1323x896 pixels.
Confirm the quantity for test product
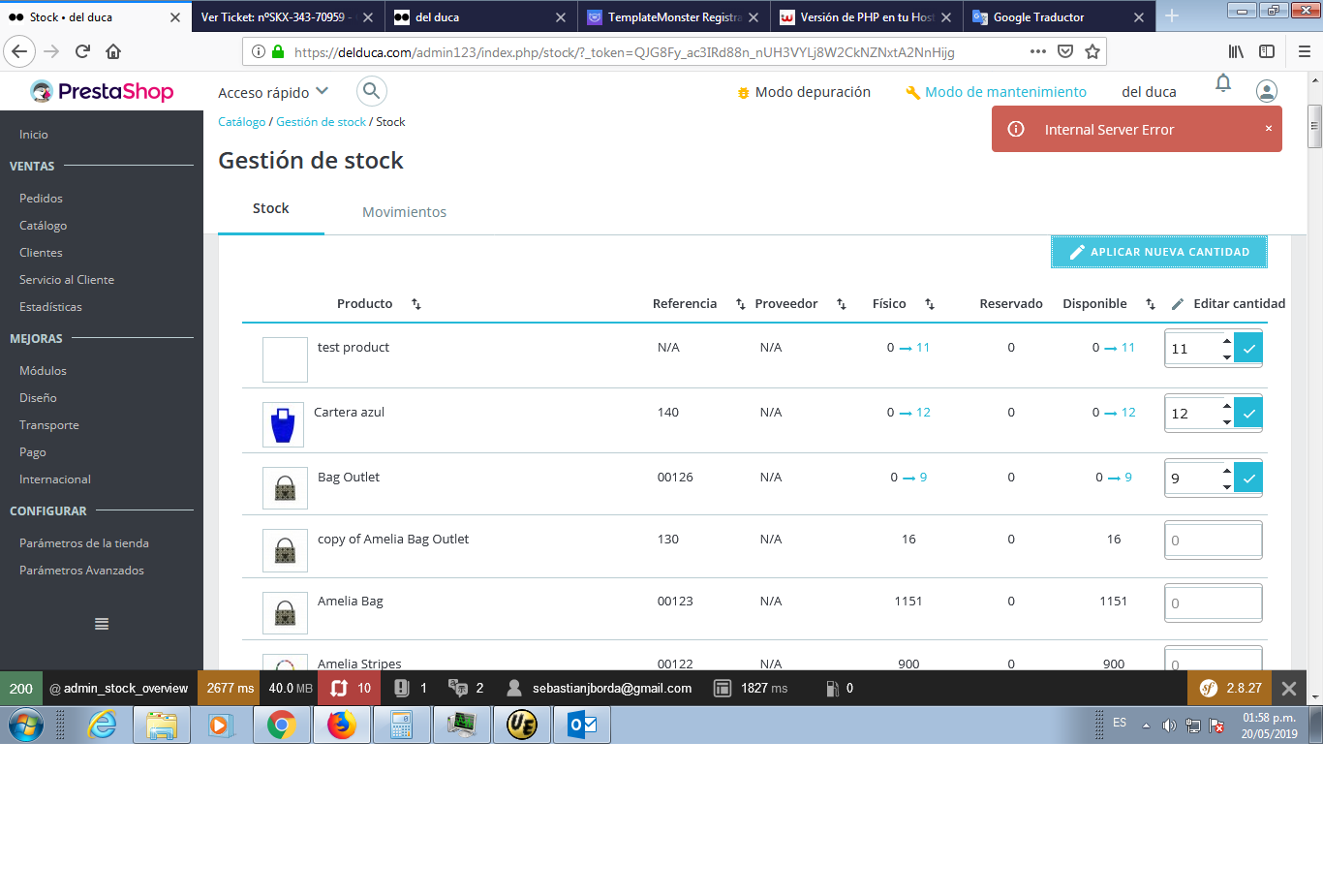(x=1248, y=349)
